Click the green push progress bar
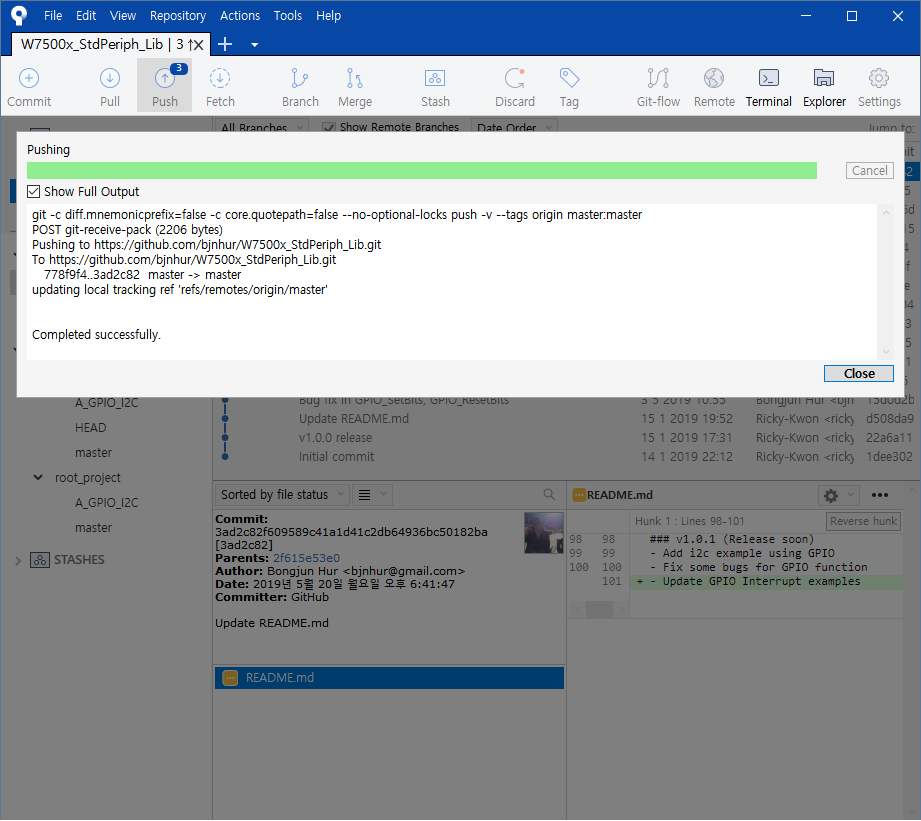Screen dimensions: 921x821 422,170
